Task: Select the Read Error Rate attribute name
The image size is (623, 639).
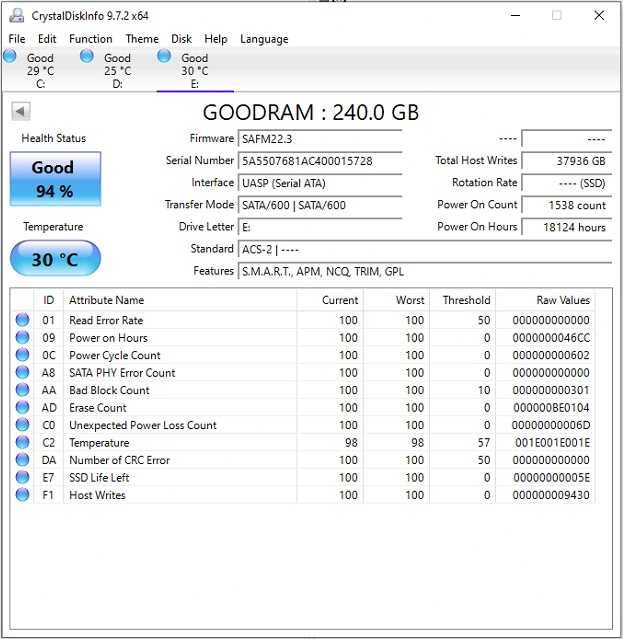Action: [106, 320]
